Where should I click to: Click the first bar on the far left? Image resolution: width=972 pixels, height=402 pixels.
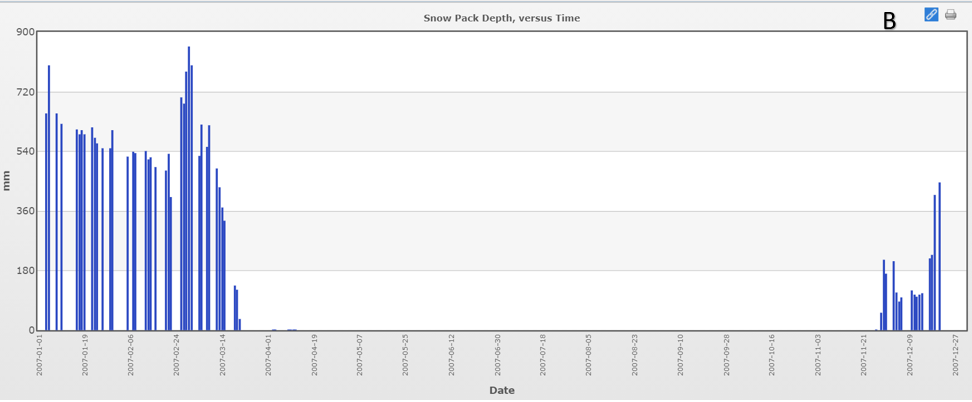(x=46, y=221)
